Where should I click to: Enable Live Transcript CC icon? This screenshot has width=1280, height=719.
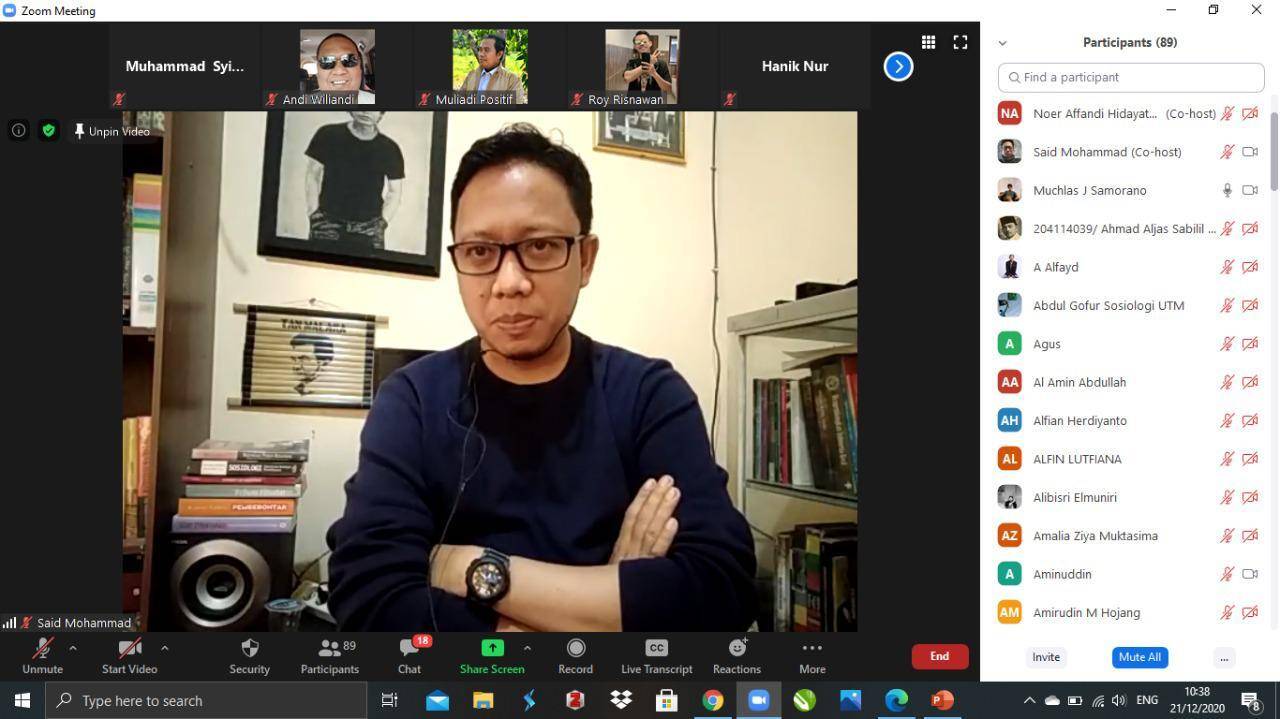click(x=656, y=649)
